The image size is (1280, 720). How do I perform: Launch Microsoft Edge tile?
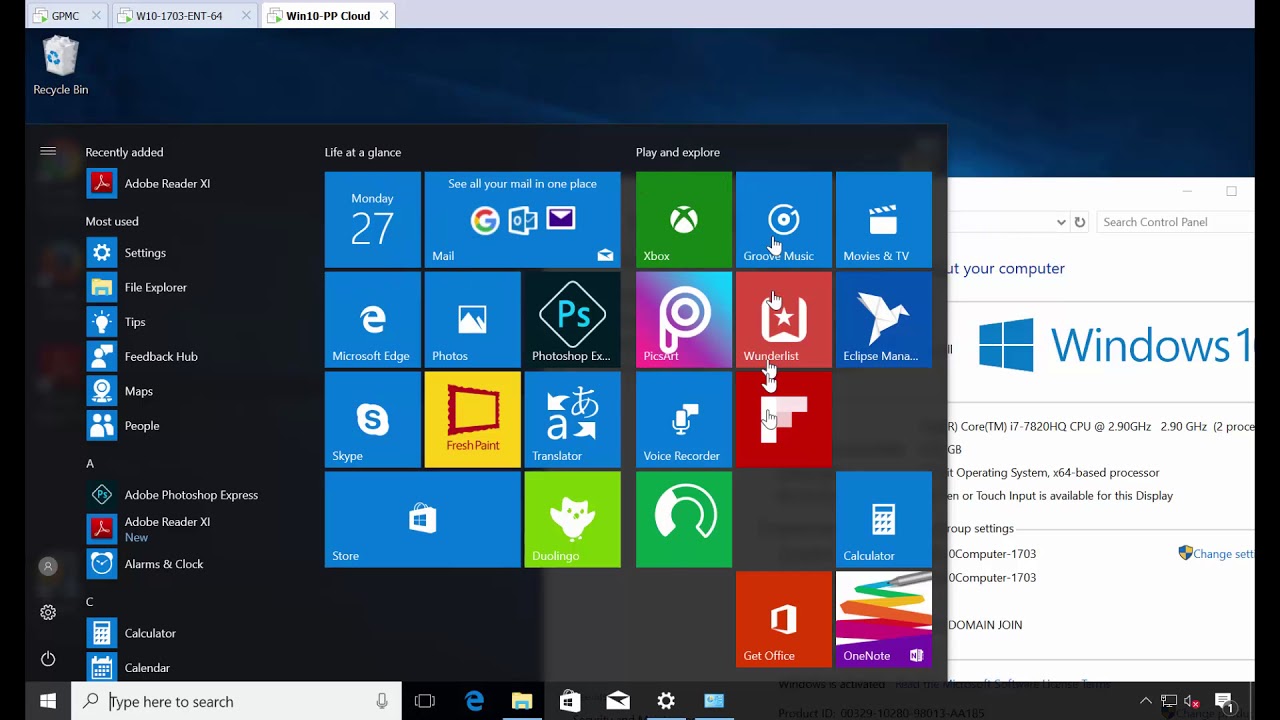point(373,320)
